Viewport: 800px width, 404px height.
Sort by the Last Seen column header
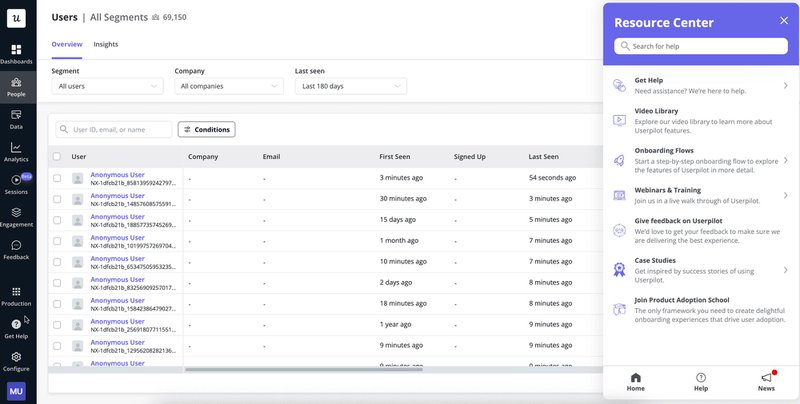(x=543, y=157)
